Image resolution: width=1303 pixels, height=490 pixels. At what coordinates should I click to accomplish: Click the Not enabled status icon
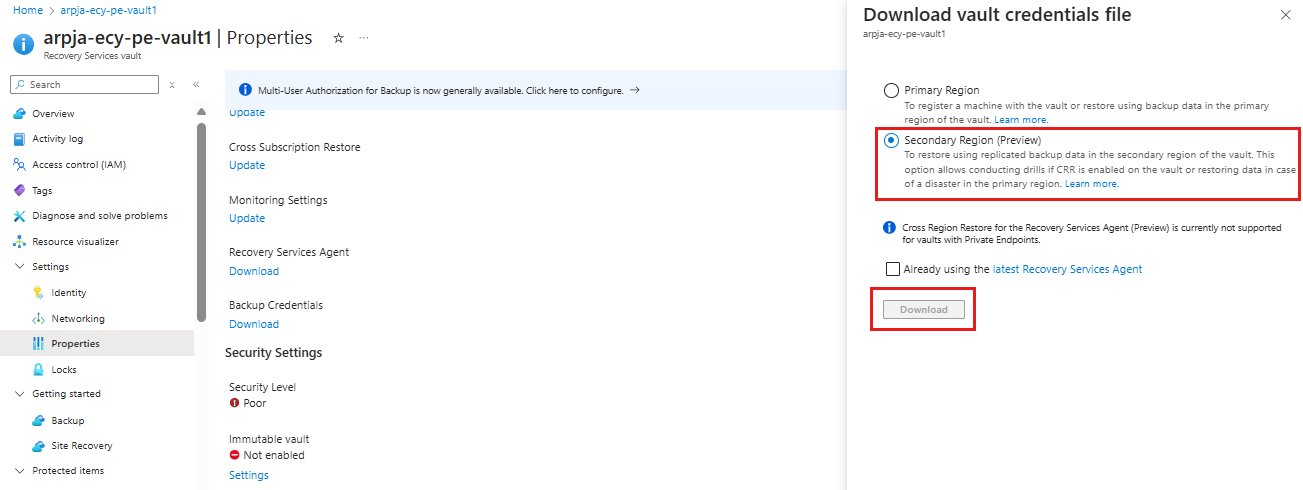pos(234,455)
